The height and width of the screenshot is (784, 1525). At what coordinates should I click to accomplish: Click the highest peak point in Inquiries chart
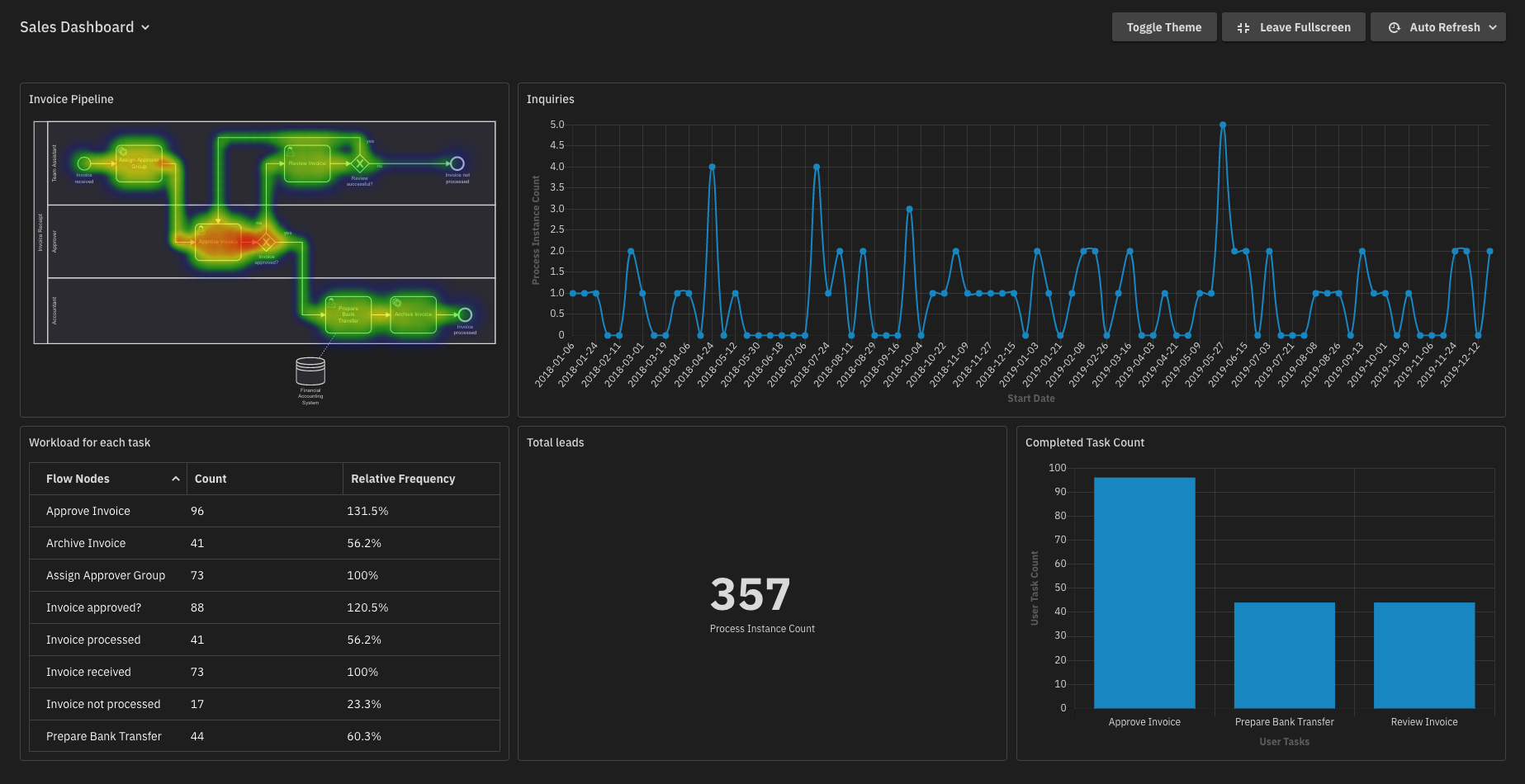click(x=1223, y=125)
